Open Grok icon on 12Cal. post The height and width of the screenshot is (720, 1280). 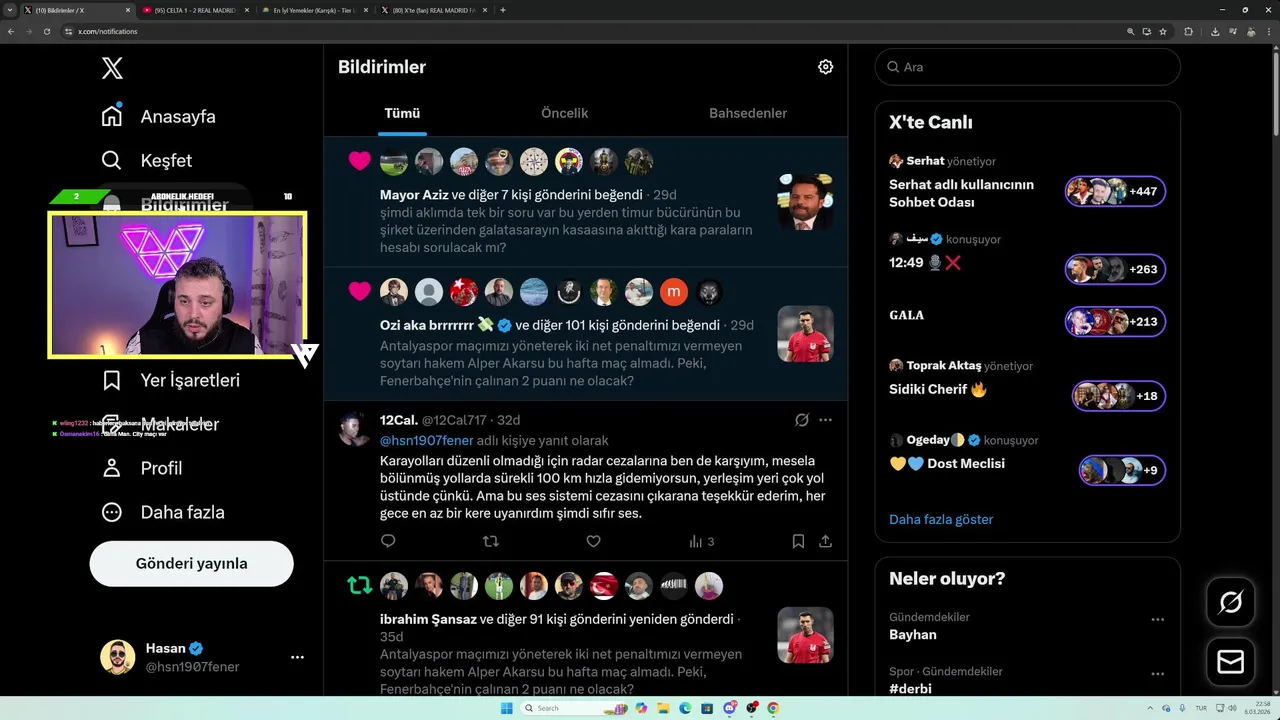(801, 420)
